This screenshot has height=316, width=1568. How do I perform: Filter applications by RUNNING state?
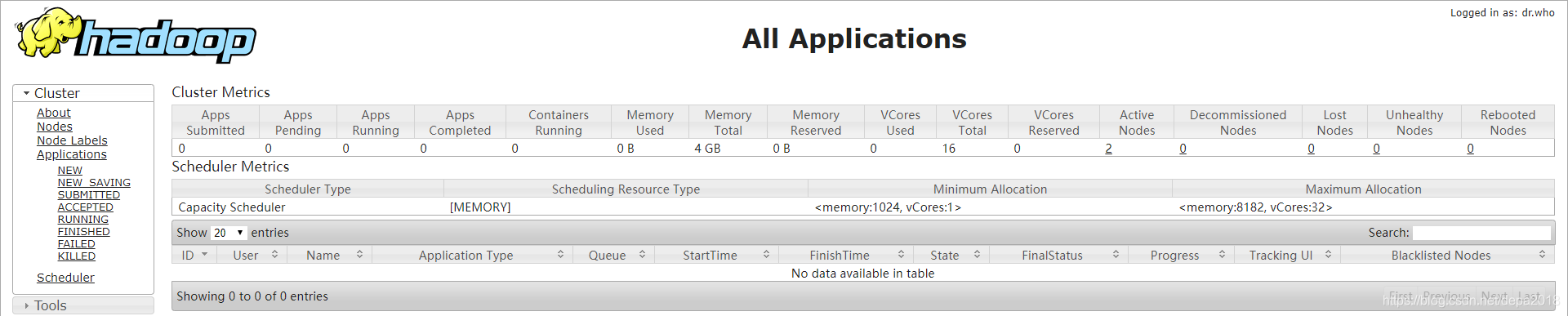pyautogui.click(x=83, y=220)
